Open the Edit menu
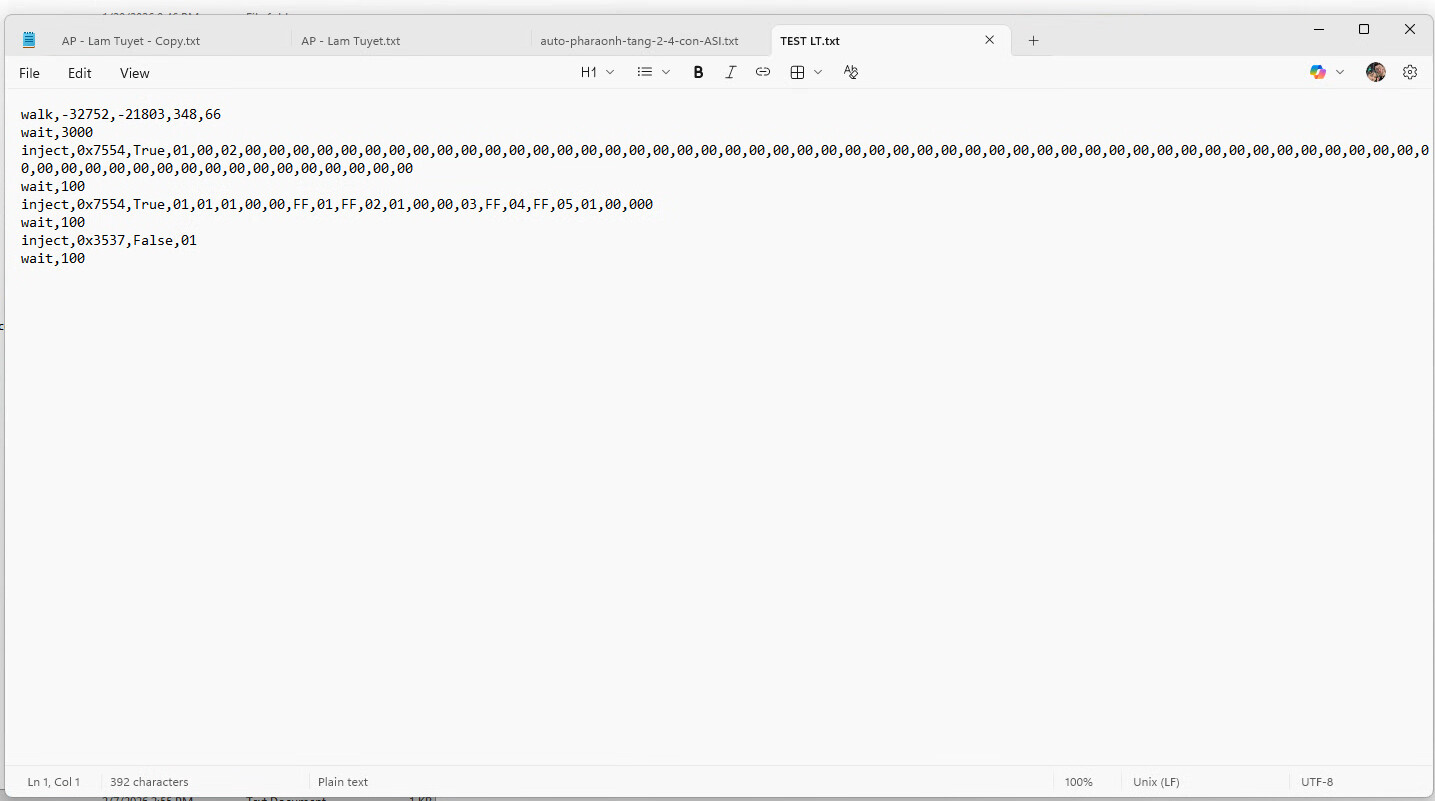This screenshot has width=1435, height=801. (79, 73)
